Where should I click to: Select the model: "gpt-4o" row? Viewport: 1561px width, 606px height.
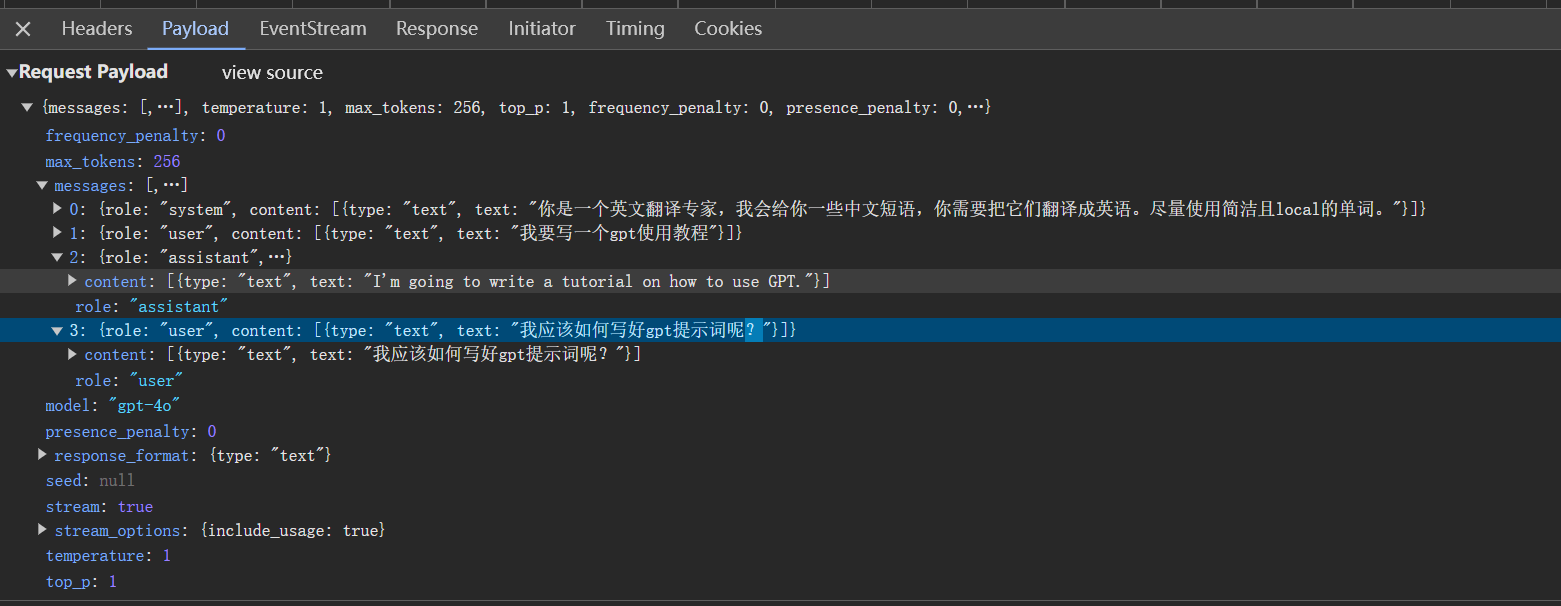point(113,405)
